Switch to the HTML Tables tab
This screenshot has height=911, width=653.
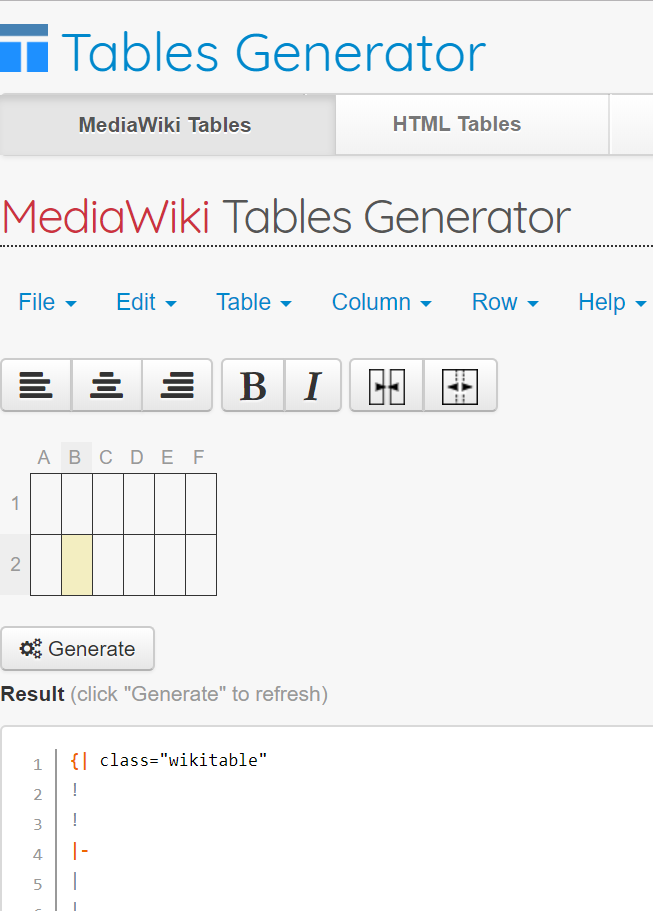(x=457, y=124)
